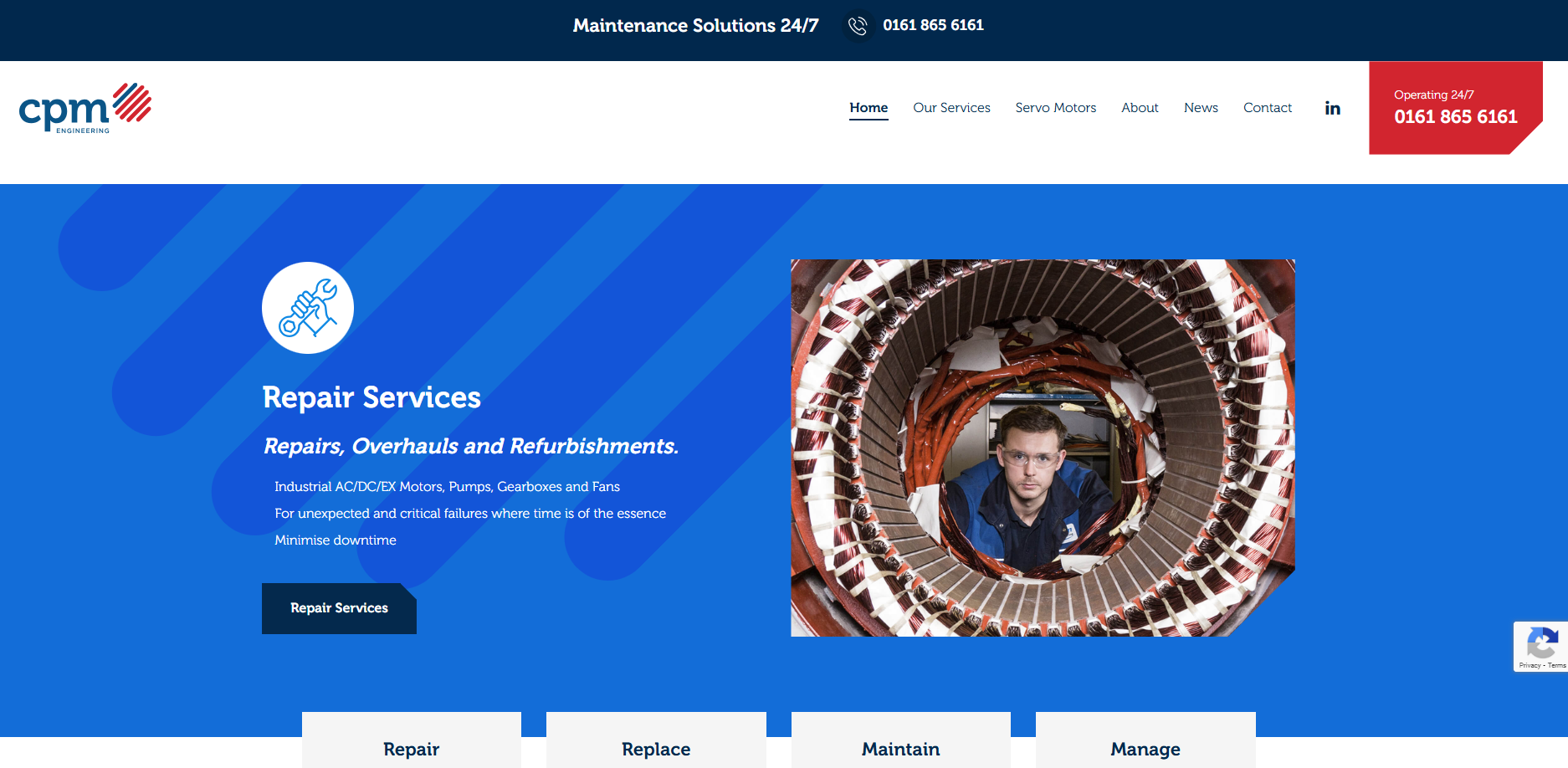Click the red Operating 24/7 phone button
The image size is (1568, 768).
1455,108
